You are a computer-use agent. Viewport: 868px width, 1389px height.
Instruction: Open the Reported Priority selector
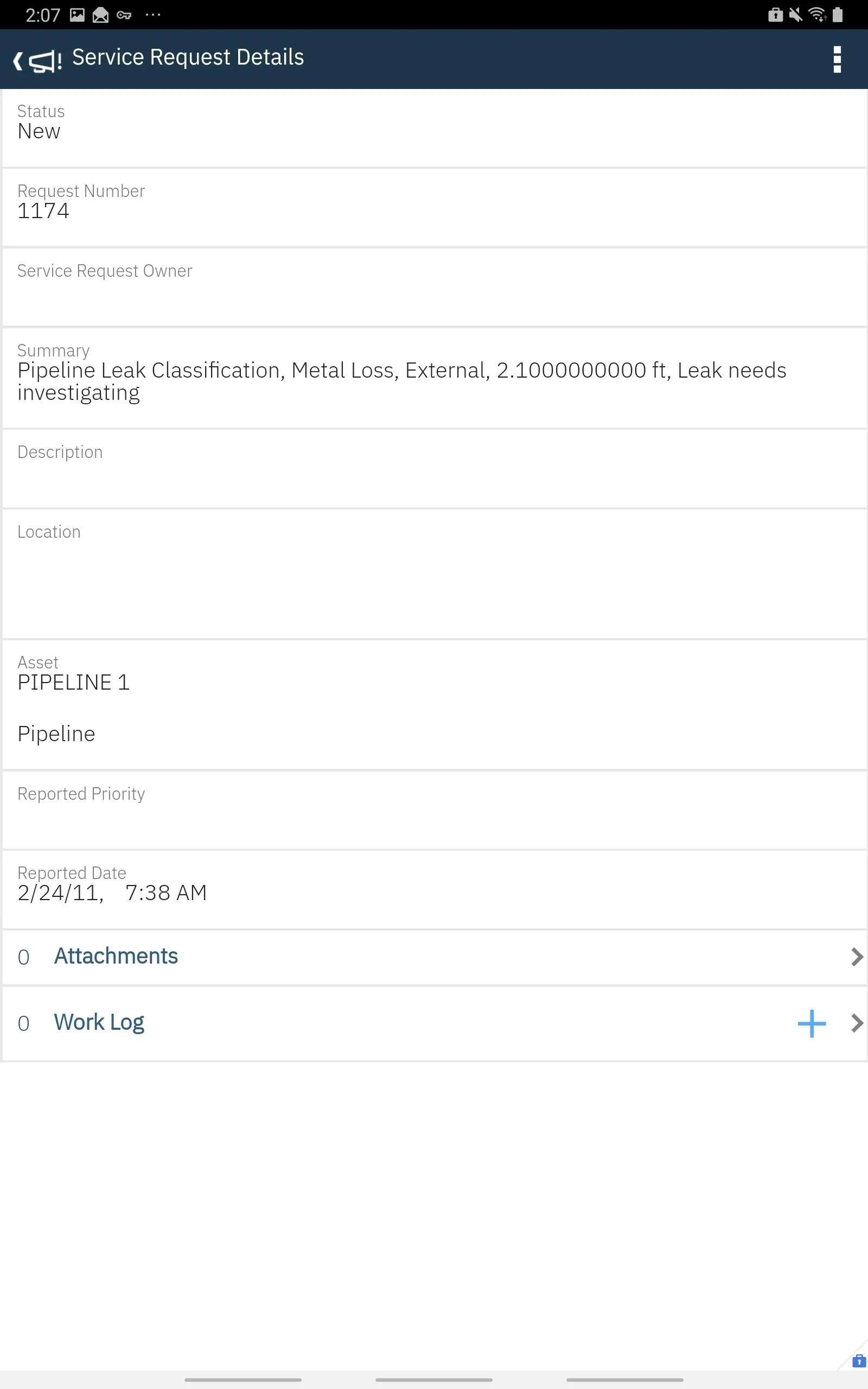point(229,810)
